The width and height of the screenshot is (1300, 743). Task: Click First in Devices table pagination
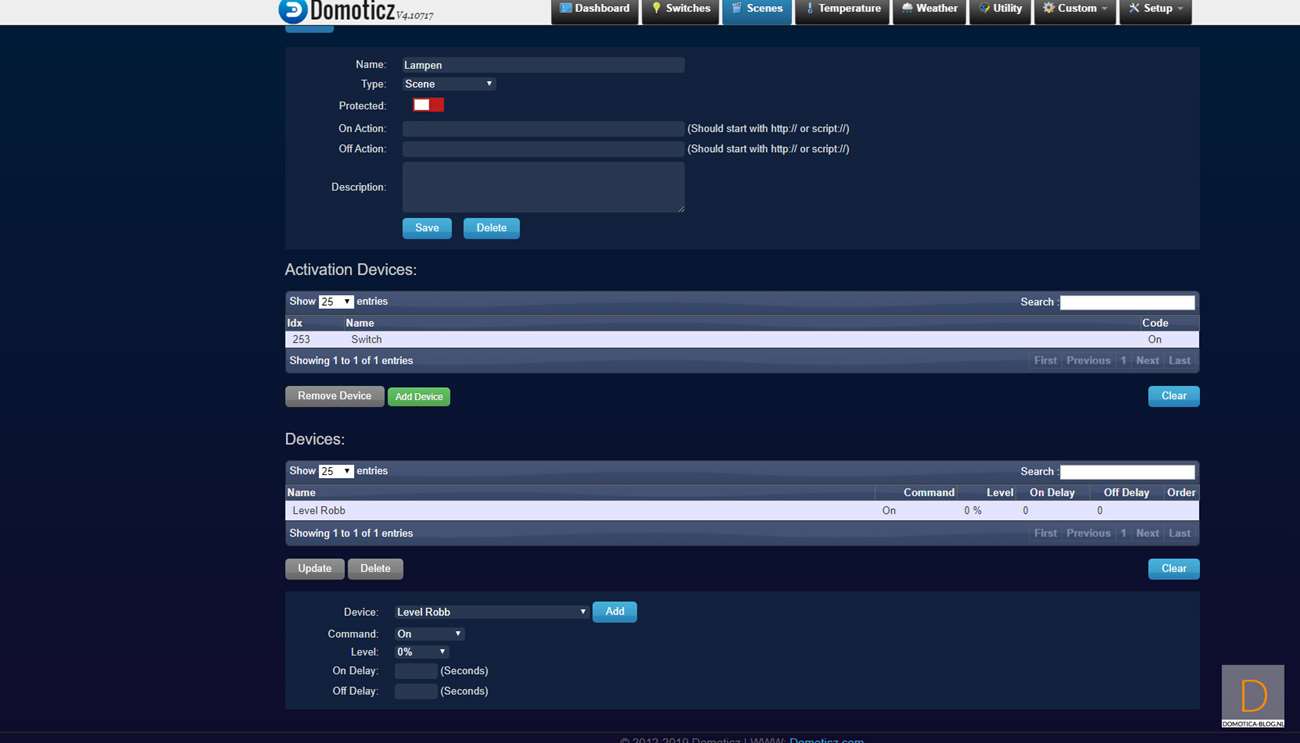1045,534
